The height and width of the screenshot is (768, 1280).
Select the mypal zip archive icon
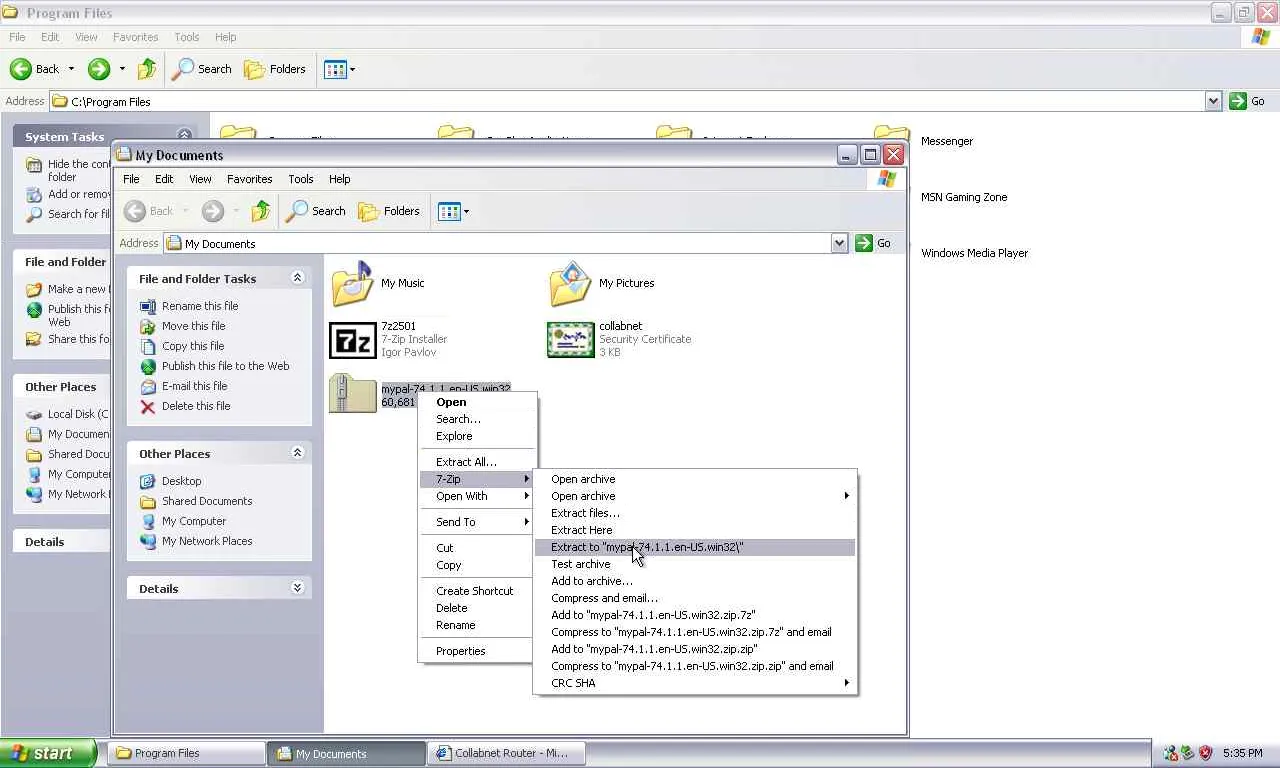tap(352, 394)
